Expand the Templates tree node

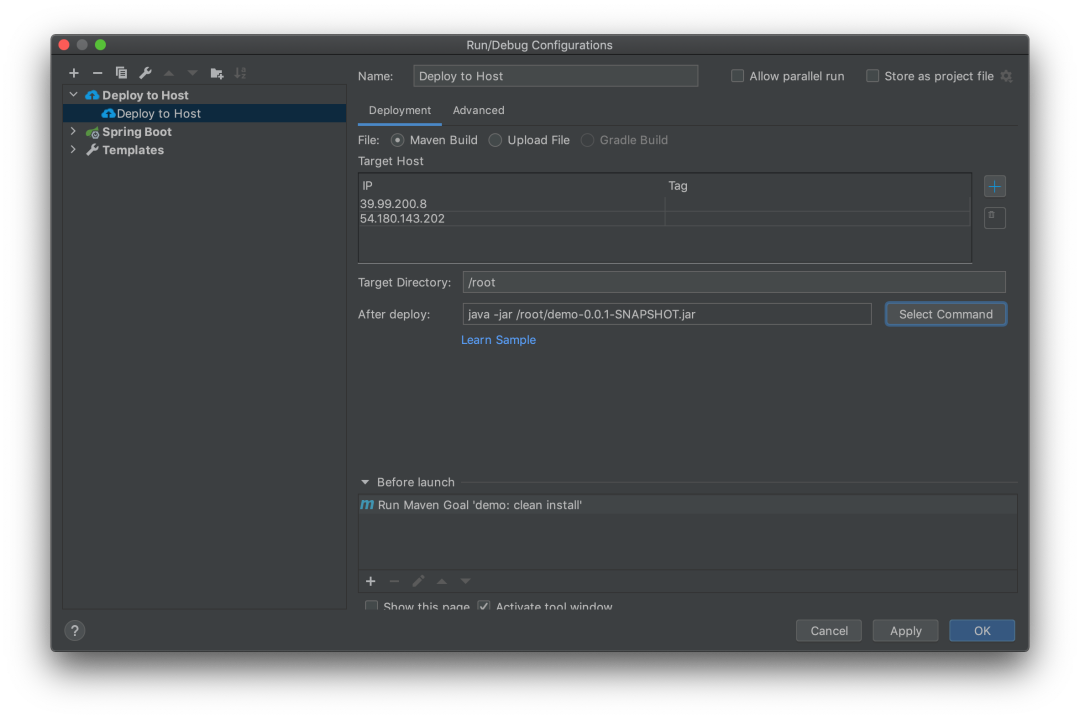click(x=73, y=150)
